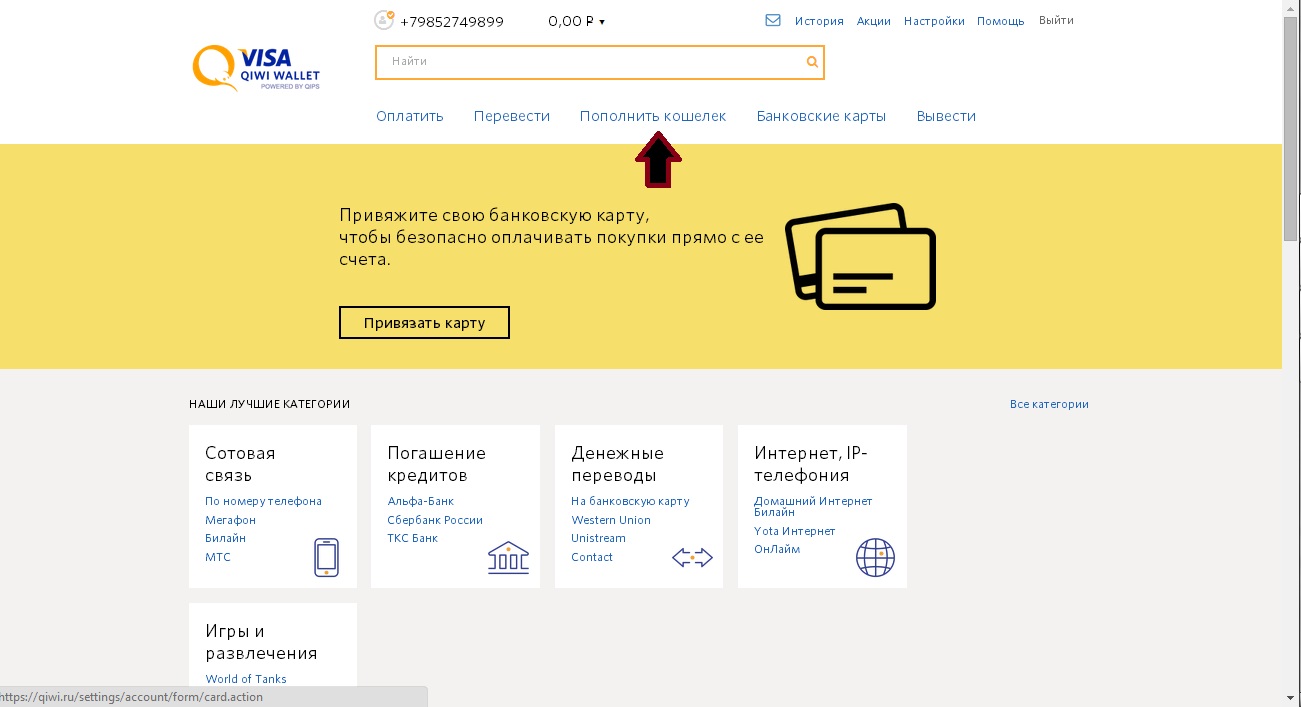Select World of Tanks link
Screen dimensions: 1301x707
point(246,679)
